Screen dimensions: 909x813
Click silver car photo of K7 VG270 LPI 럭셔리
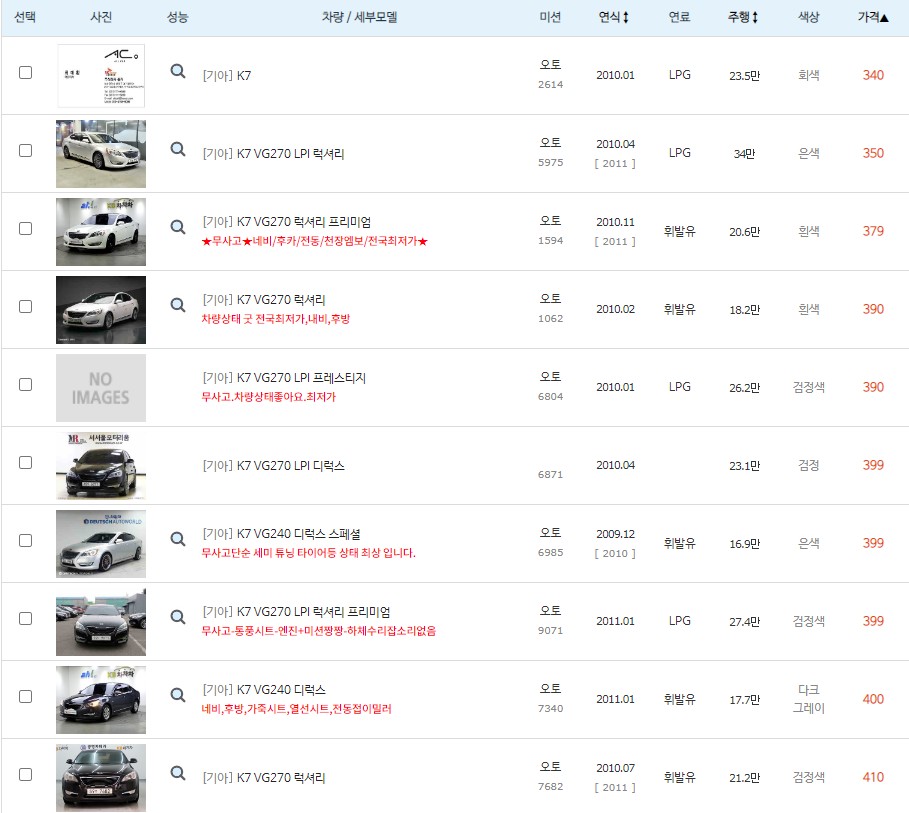tap(101, 154)
